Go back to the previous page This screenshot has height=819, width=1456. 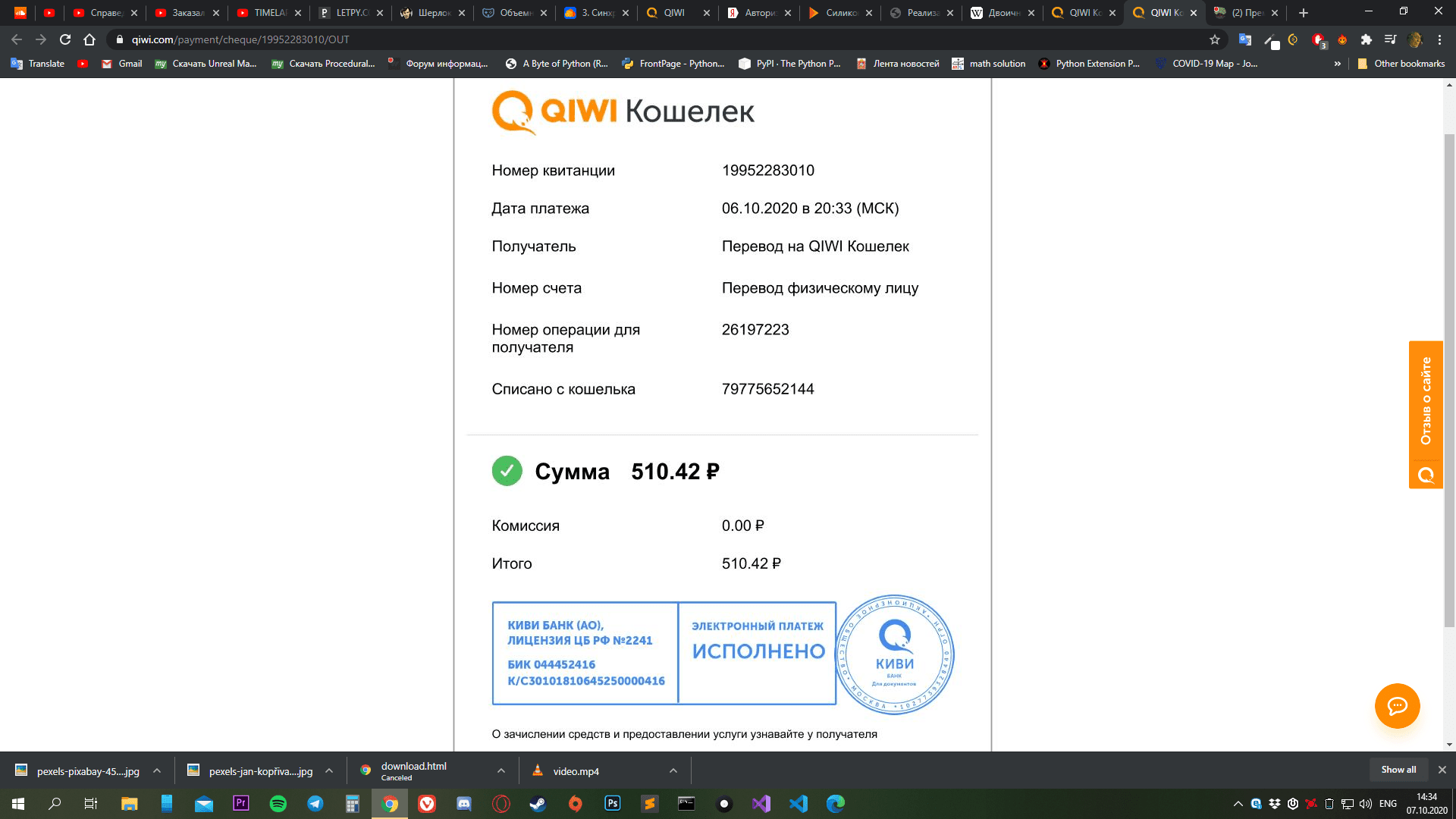tap(17, 39)
